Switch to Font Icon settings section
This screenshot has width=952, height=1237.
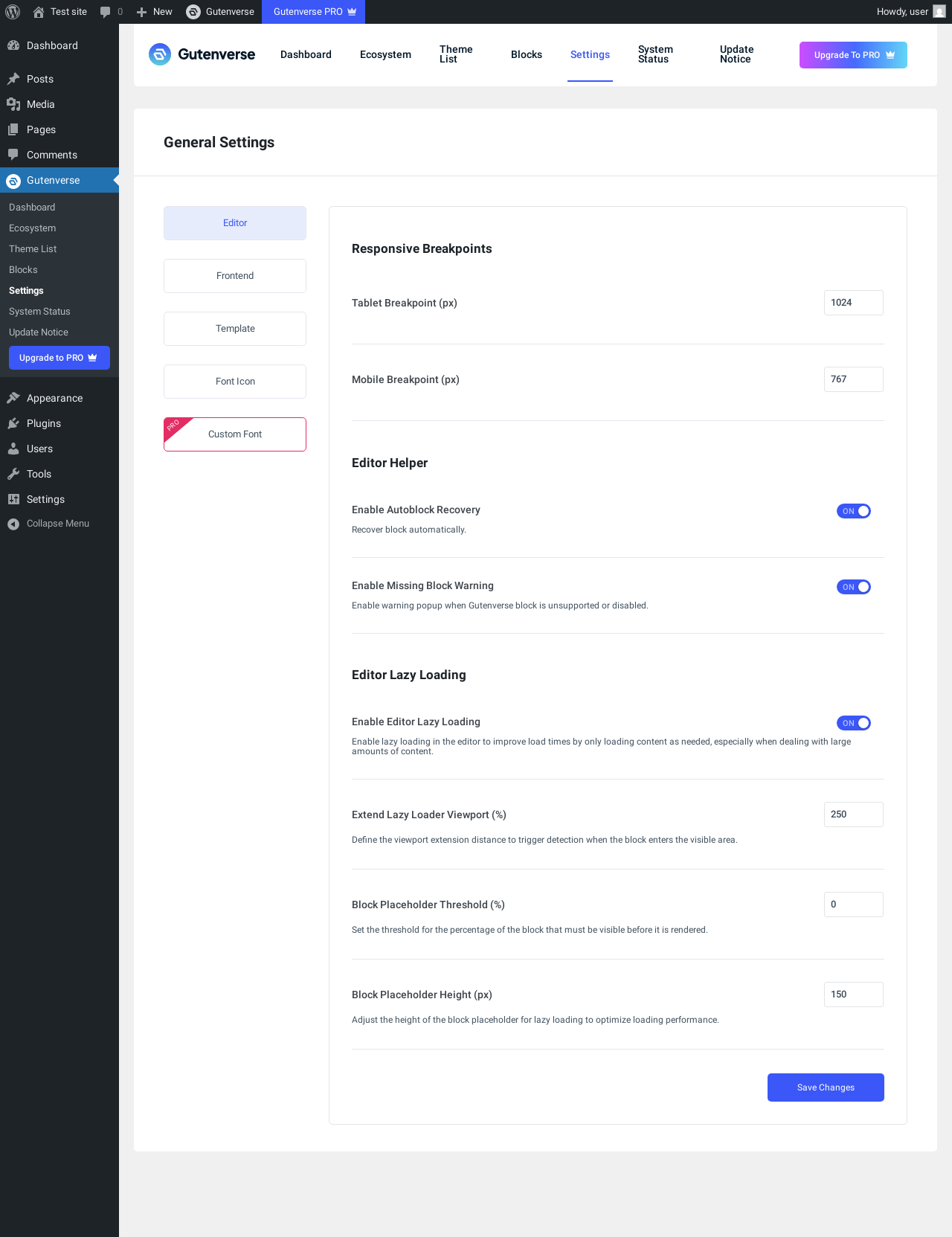pos(235,382)
